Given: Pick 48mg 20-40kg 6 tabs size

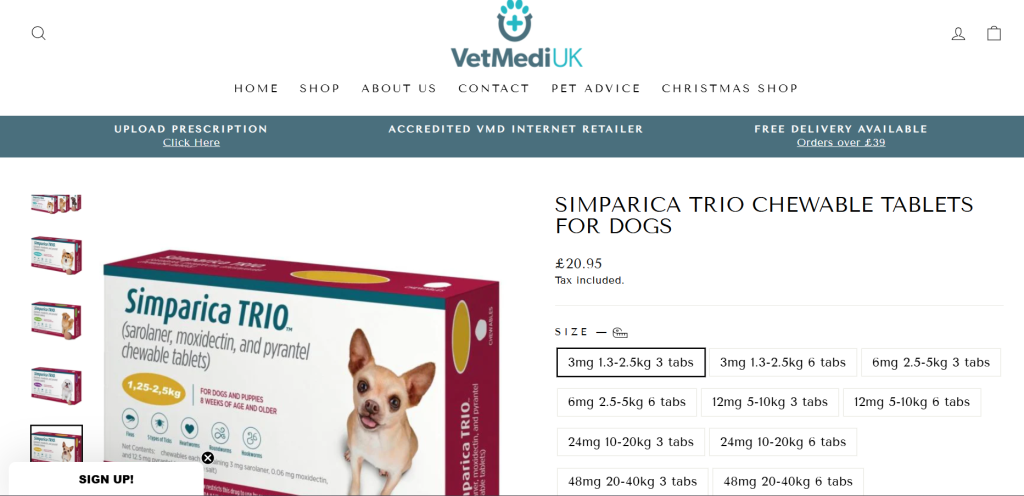Looking at the screenshot, I should [788, 482].
